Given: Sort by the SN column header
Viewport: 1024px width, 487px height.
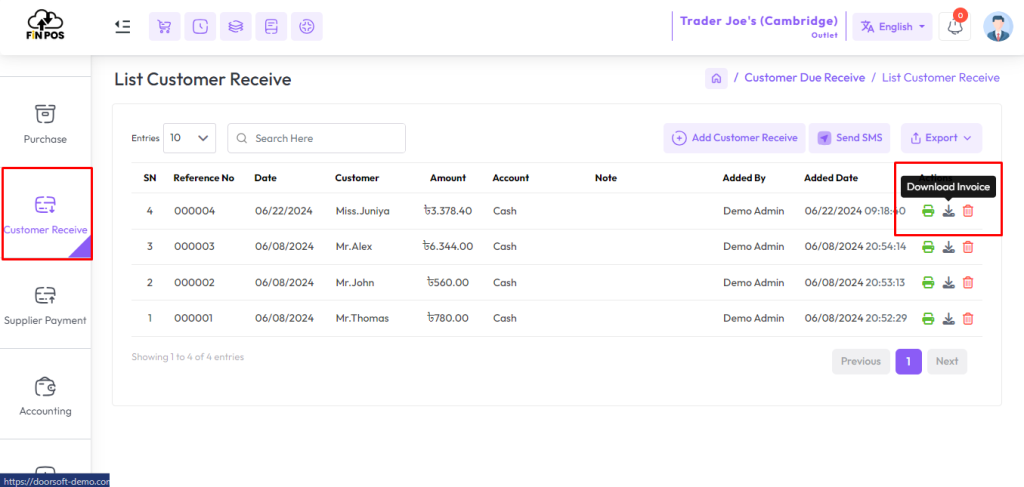Looking at the screenshot, I should point(150,178).
